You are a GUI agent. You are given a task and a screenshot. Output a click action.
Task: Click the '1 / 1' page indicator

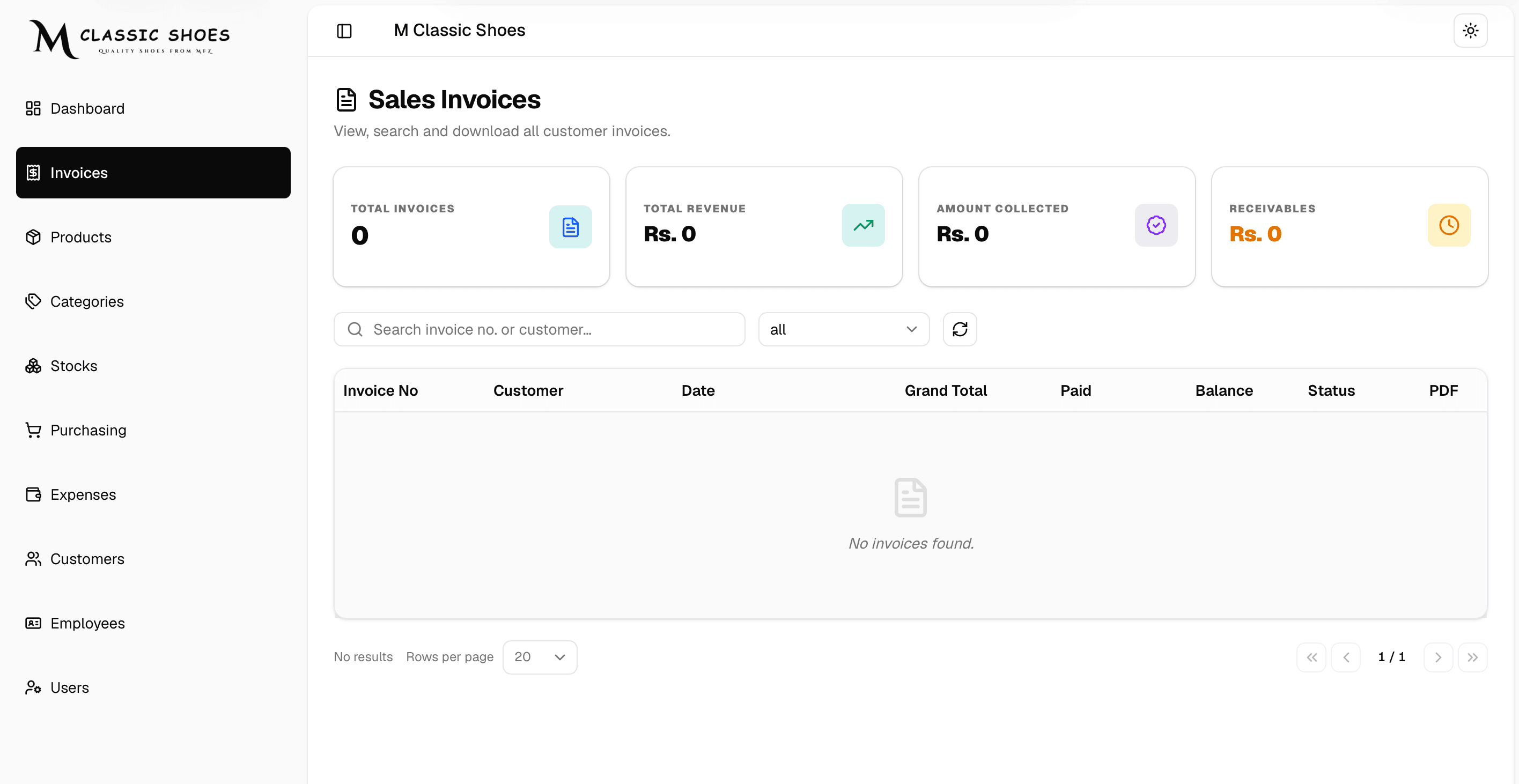[1392, 657]
